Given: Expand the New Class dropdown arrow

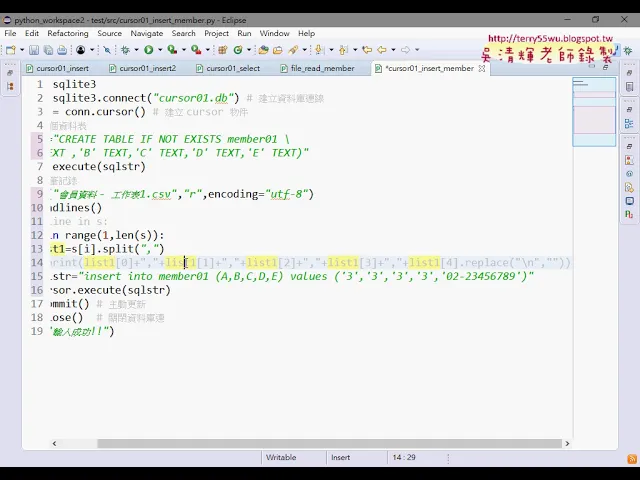Looking at the screenshot, I should pos(249,50).
